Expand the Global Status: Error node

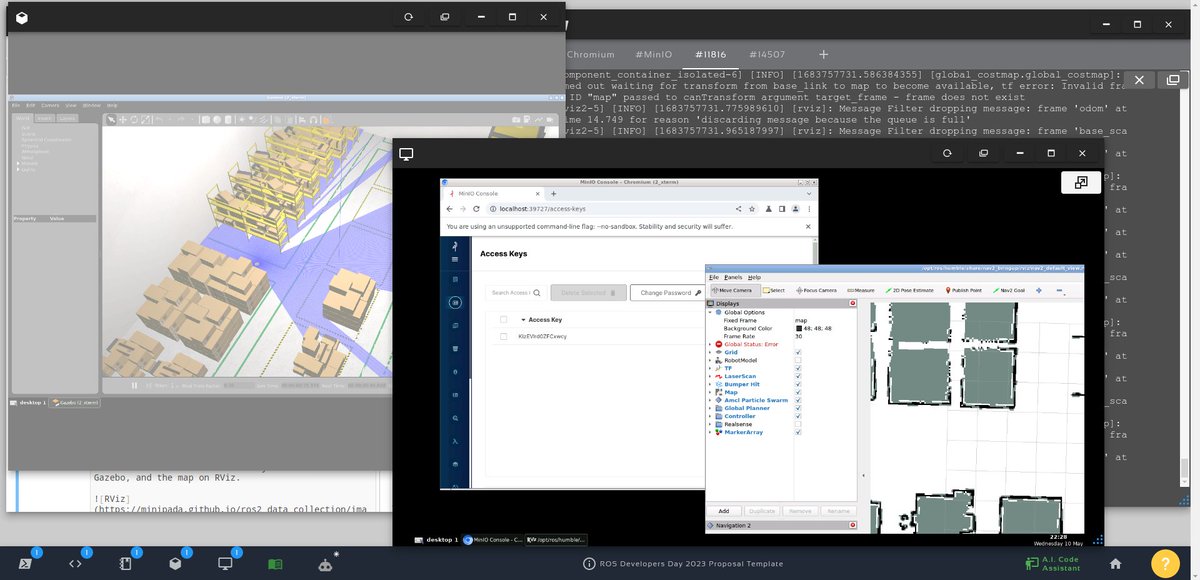(x=710, y=344)
